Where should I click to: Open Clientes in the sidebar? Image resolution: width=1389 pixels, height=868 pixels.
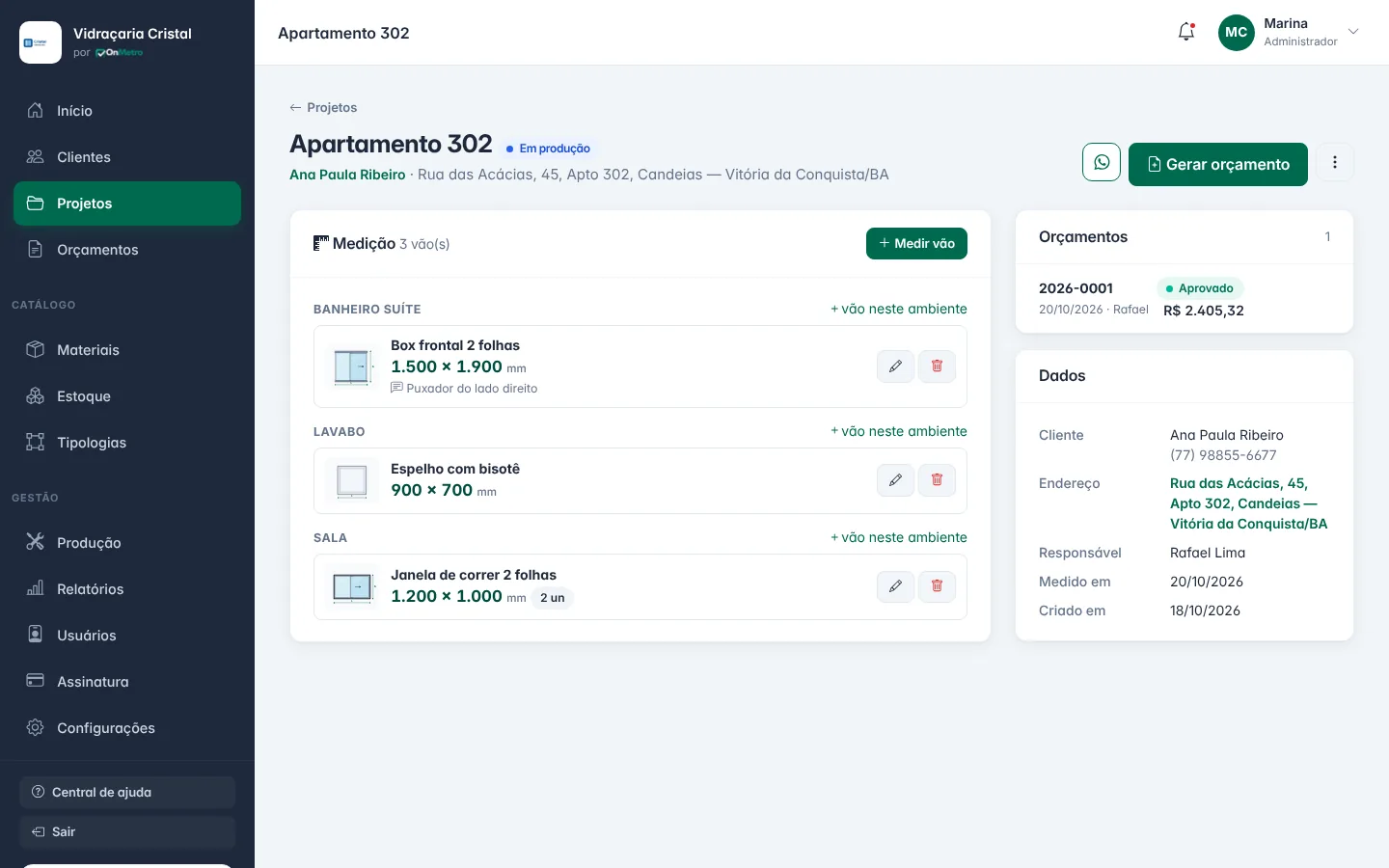127,157
